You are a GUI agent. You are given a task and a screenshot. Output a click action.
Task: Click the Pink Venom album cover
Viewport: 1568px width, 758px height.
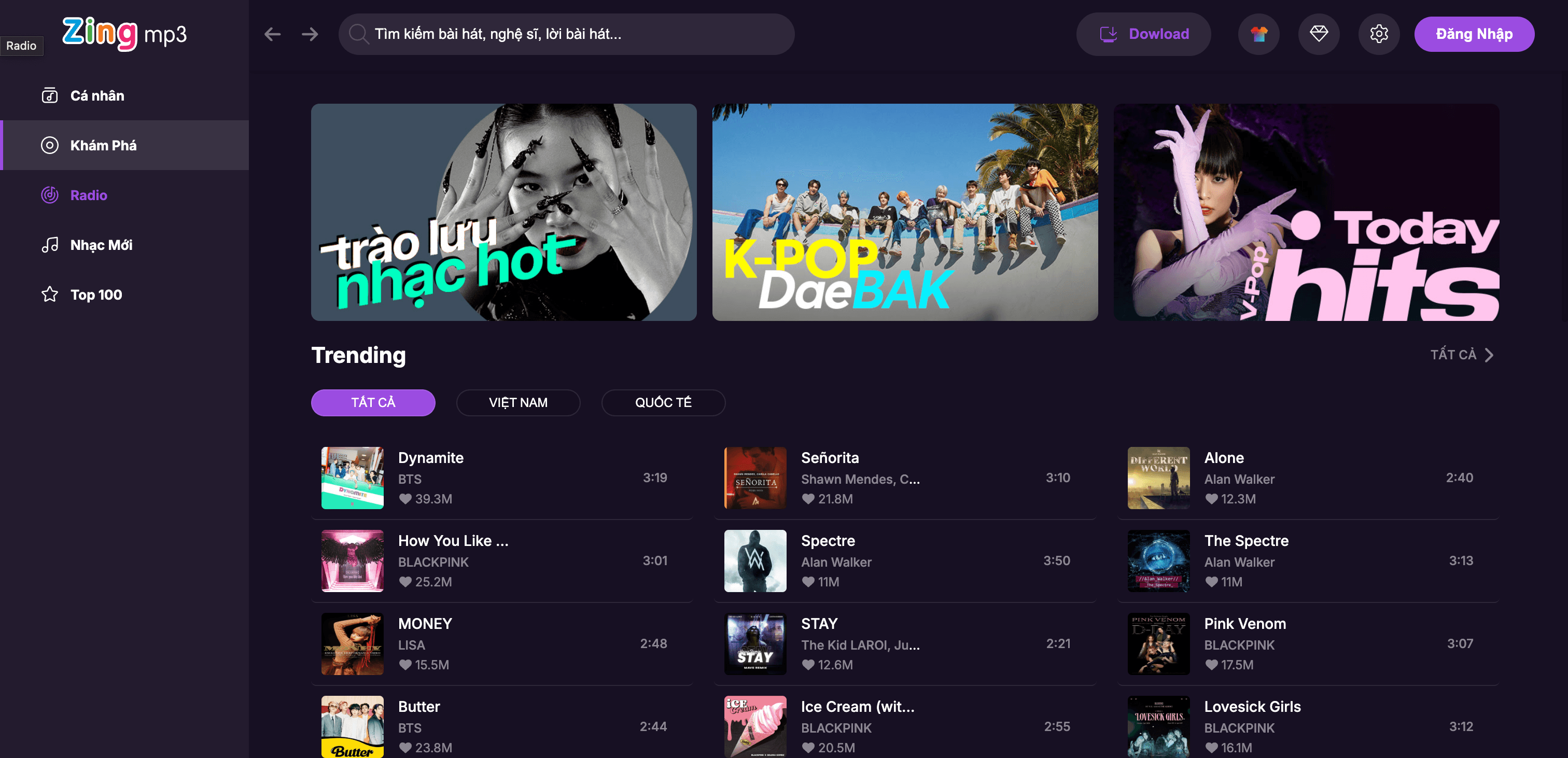[x=1158, y=643]
